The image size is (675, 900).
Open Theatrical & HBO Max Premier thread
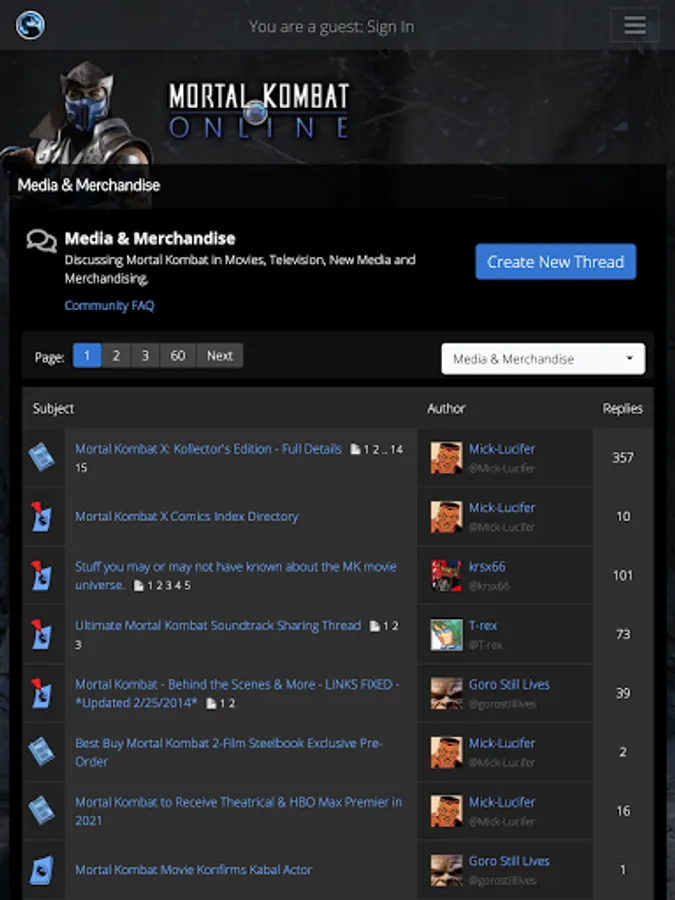(x=239, y=811)
